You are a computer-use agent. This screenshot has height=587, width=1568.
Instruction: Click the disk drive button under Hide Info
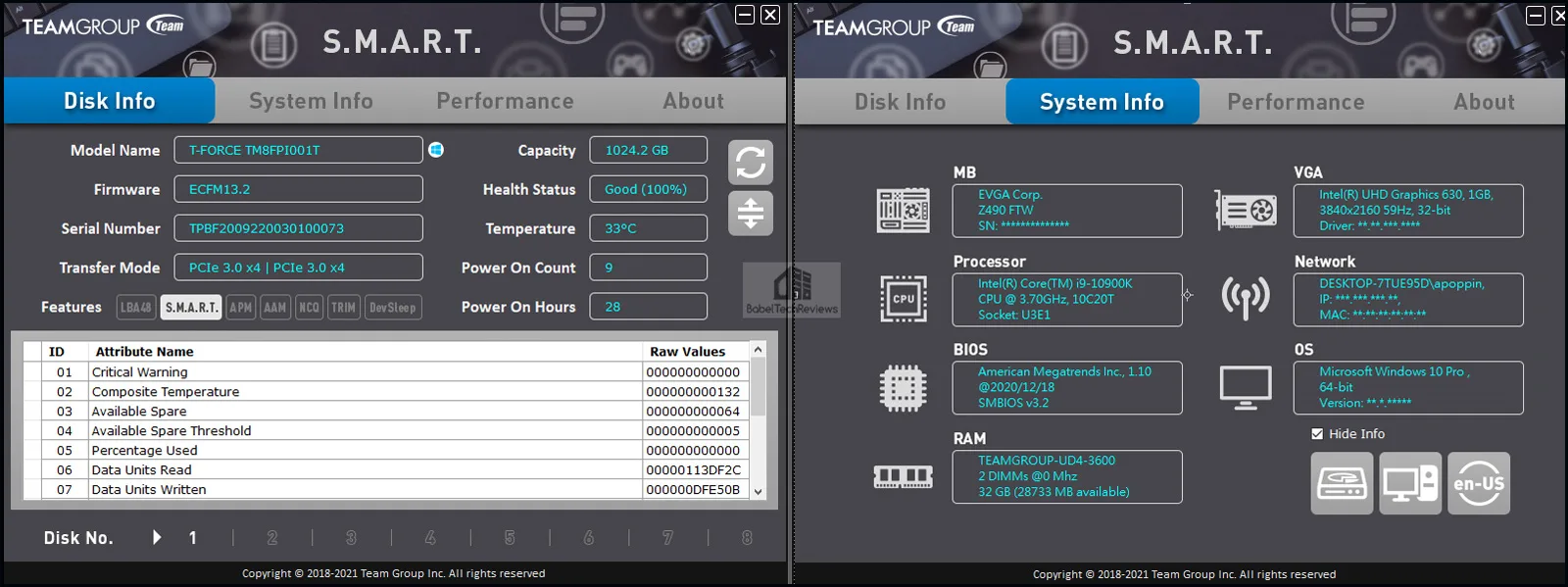coord(1342,483)
